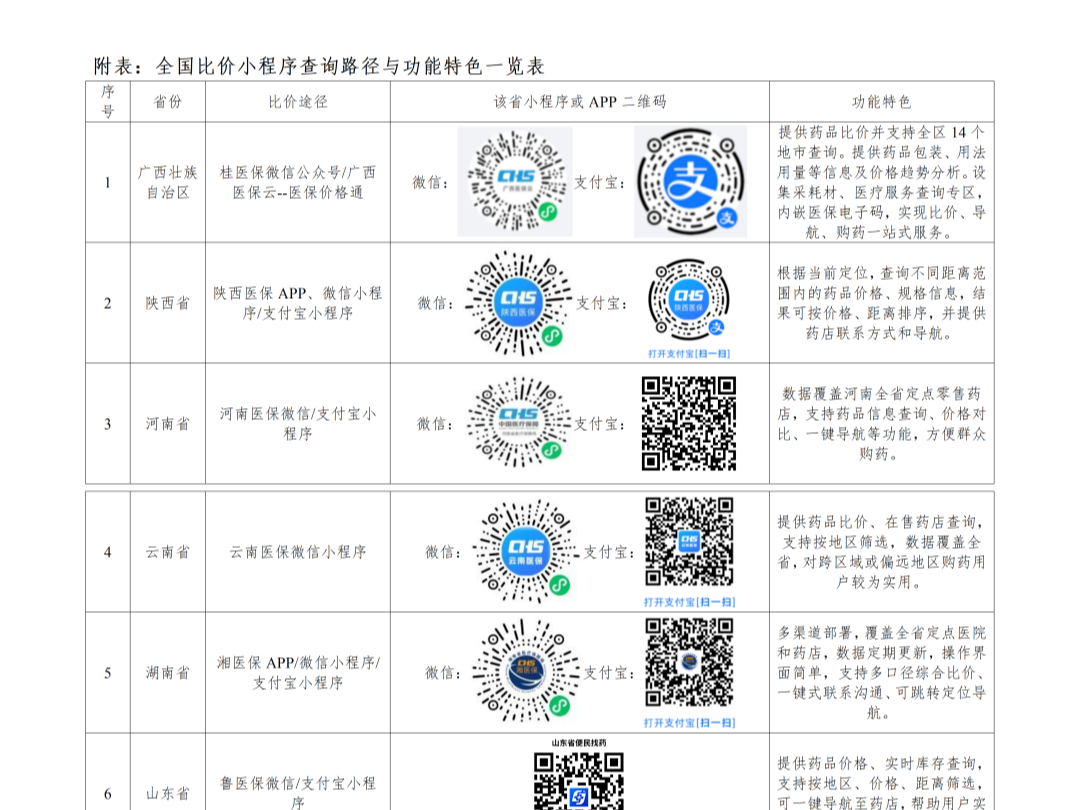Click the 支付宝： label in Hunan row
1080x810 pixels.
point(610,672)
